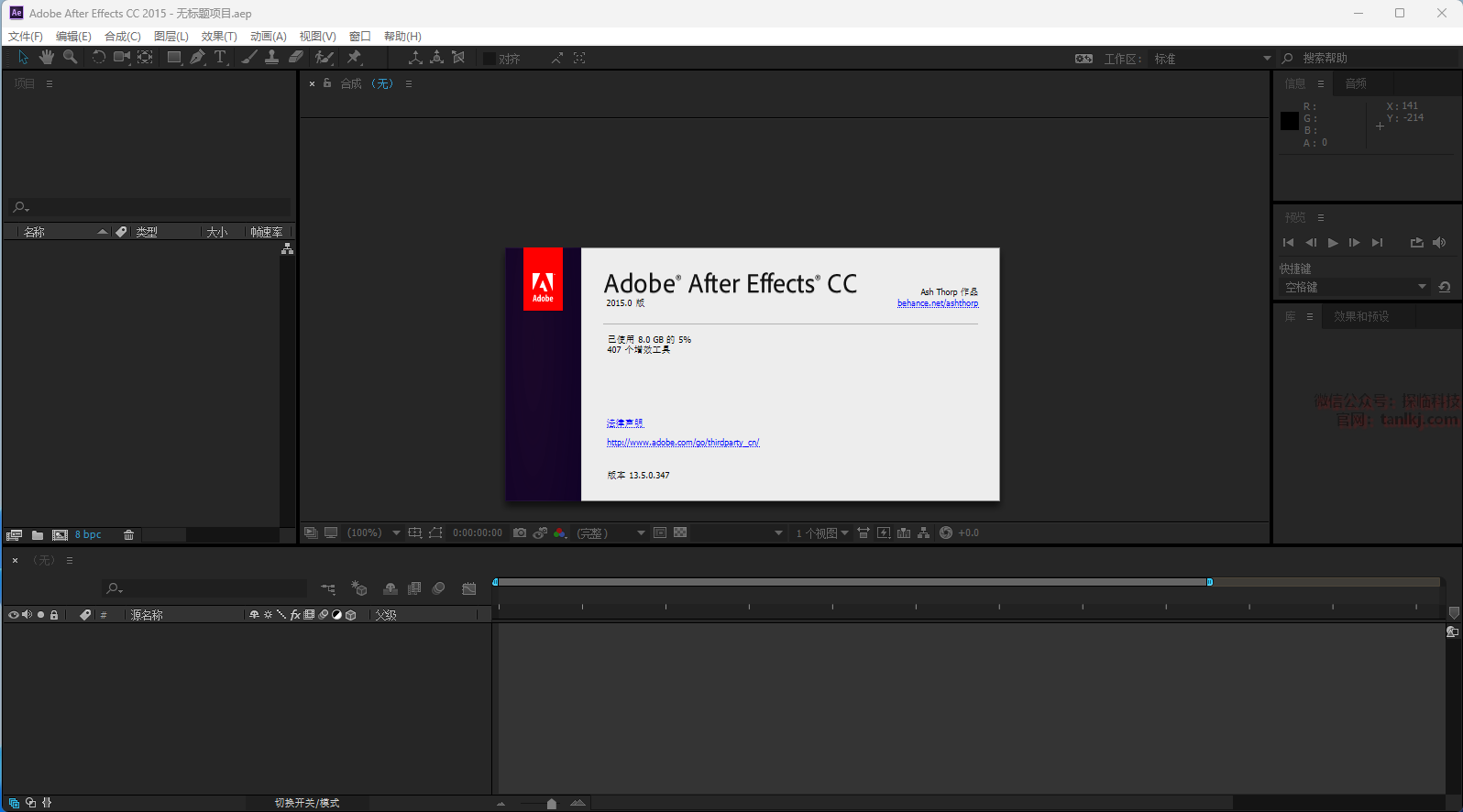Screen dimensions: 1463x812
Task: Open the 空格键 shortcut dropdown
Action: [x=1354, y=288]
